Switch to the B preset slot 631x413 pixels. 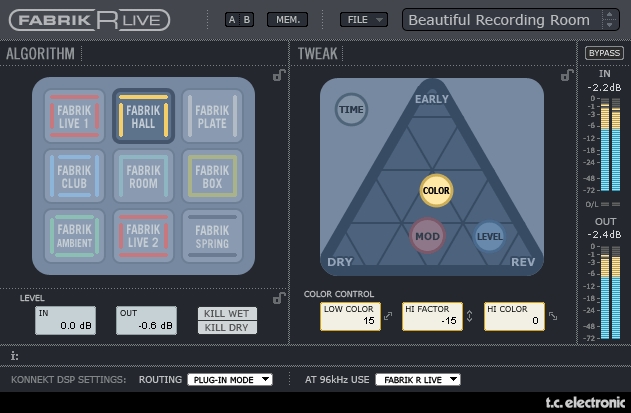coord(247,20)
